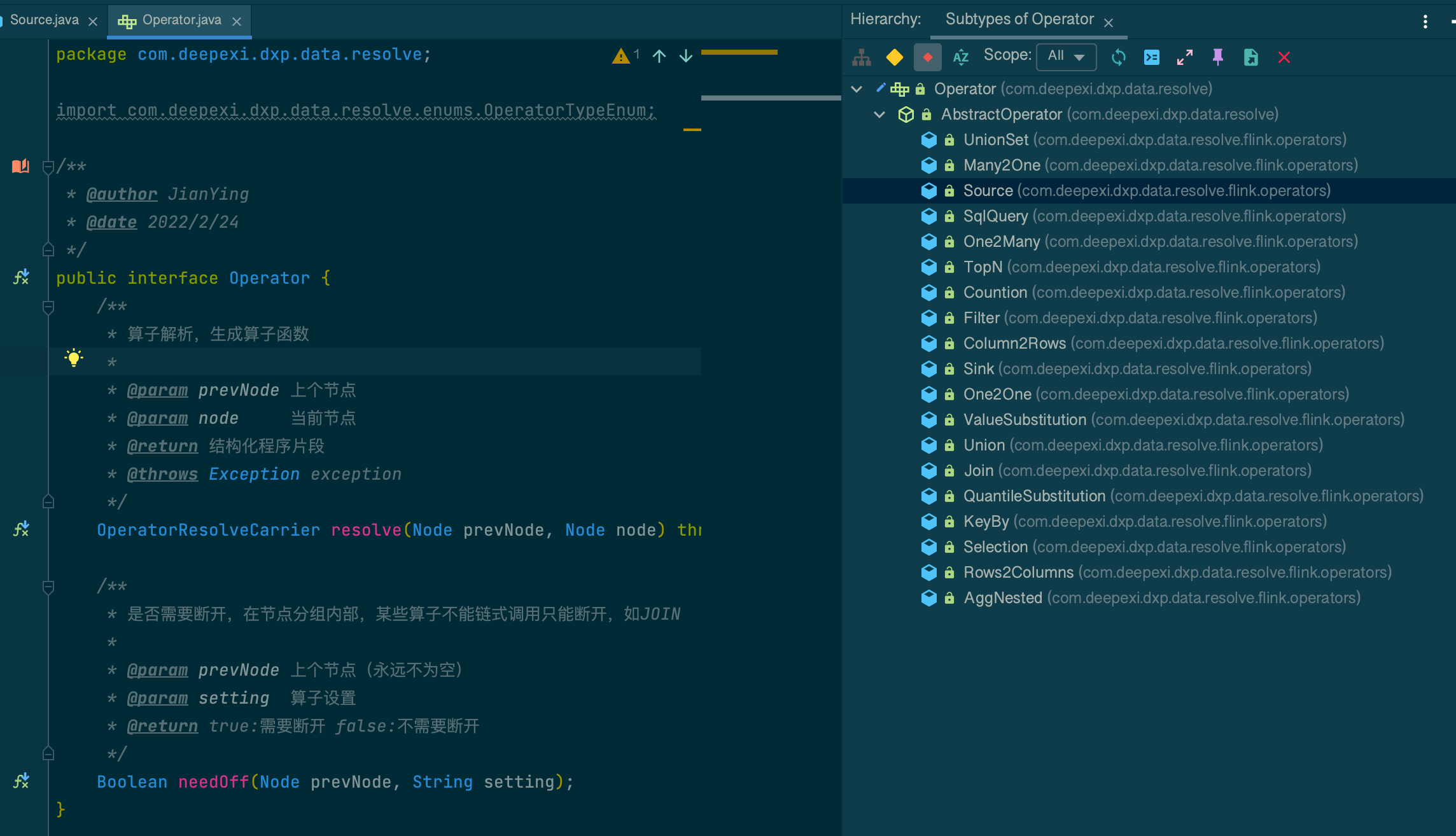The image size is (1456, 836).
Task: Collapse the AbstractOperator node chevron
Action: click(x=879, y=115)
